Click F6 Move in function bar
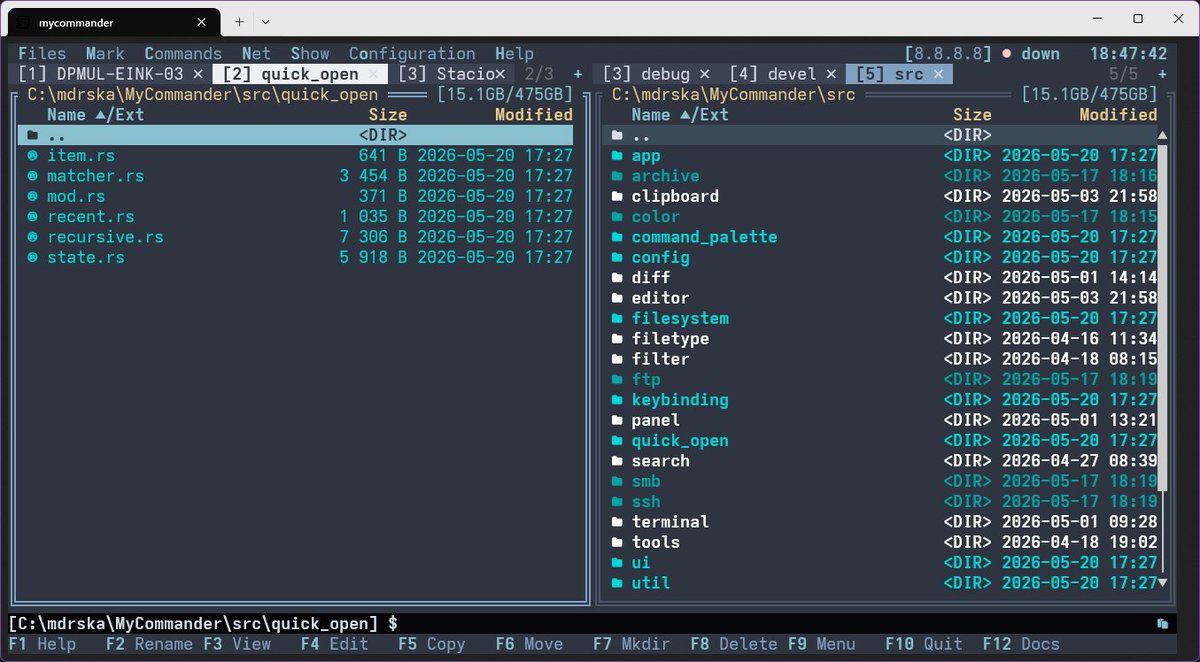This screenshot has height=662, width=1200. click(x=529, y=644)
